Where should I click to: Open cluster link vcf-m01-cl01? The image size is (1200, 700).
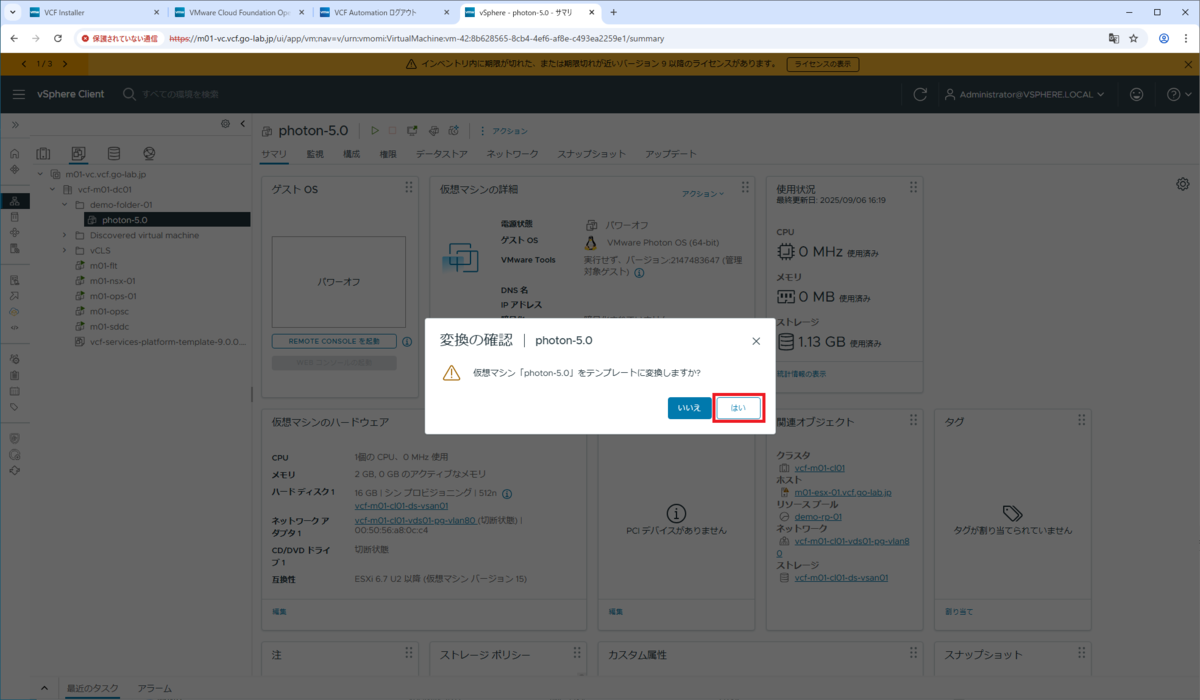click(x=818, y=467)
